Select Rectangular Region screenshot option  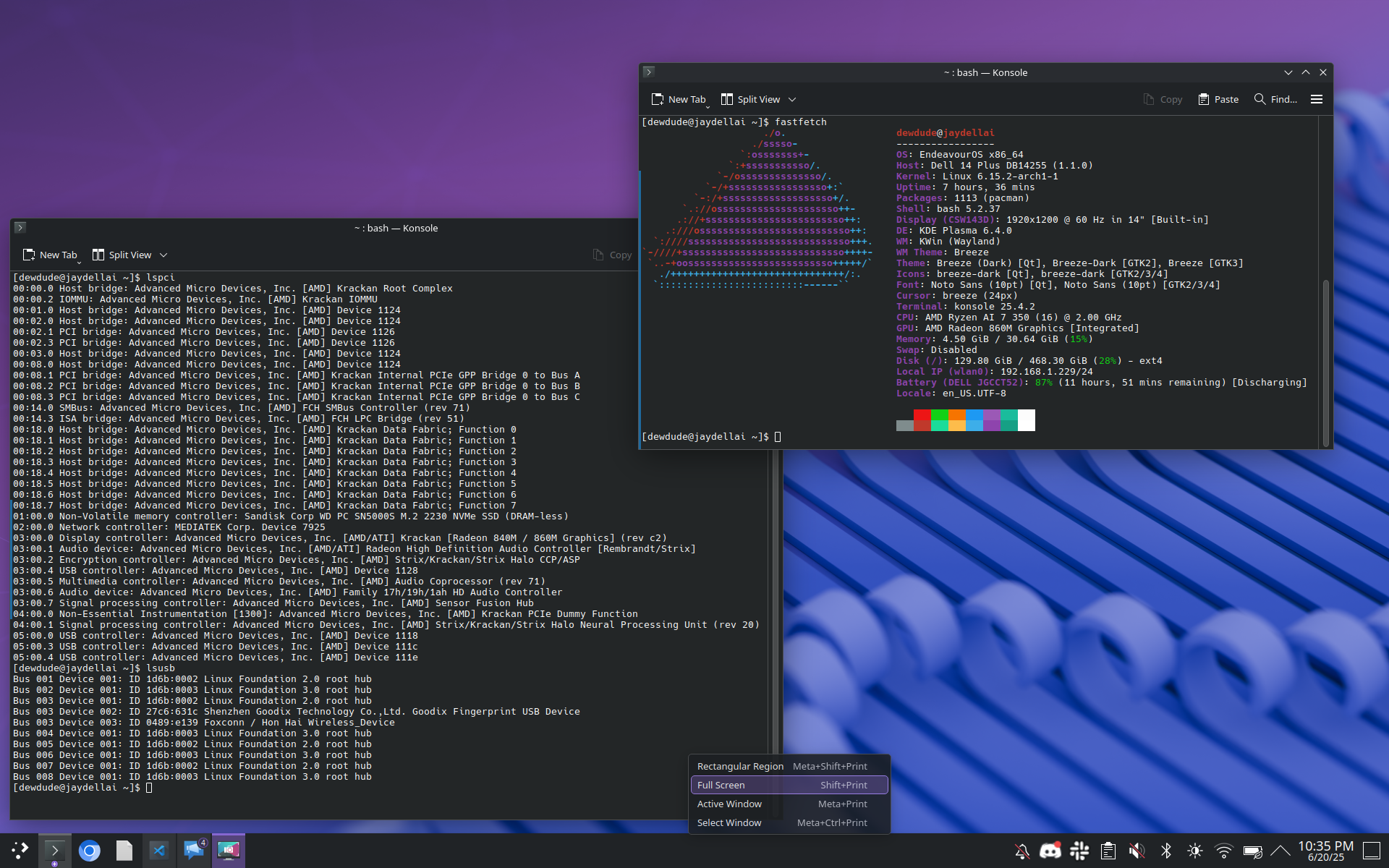(789, 766)
